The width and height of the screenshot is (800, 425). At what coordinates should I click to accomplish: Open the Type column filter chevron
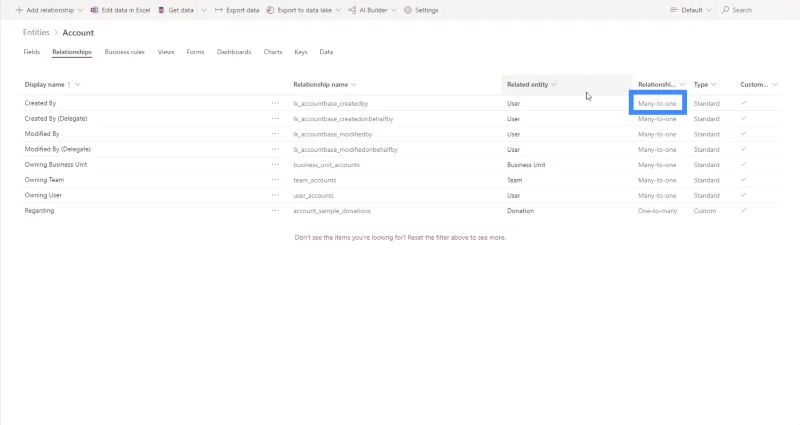[x=713, y=85]
